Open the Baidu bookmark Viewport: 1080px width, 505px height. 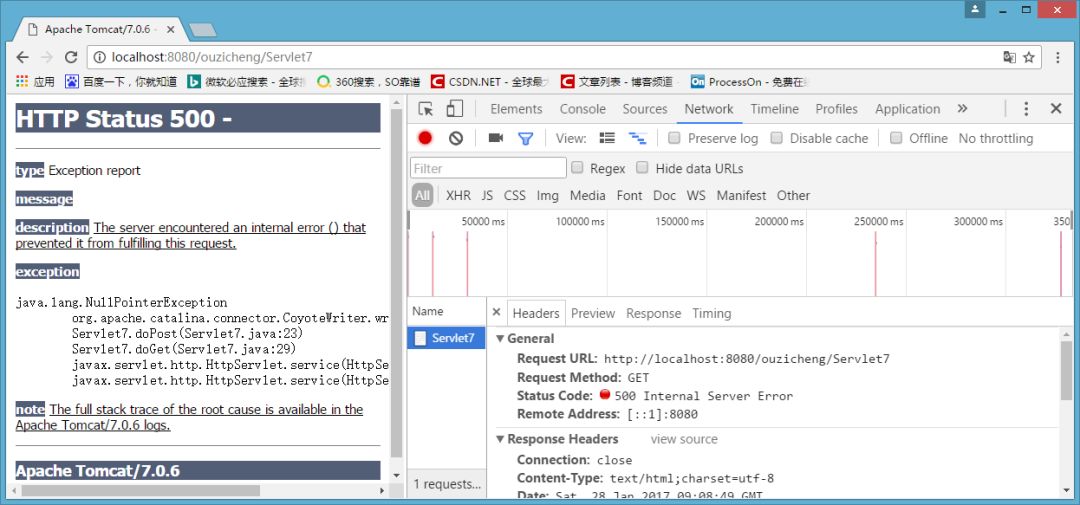click(121, 81)
